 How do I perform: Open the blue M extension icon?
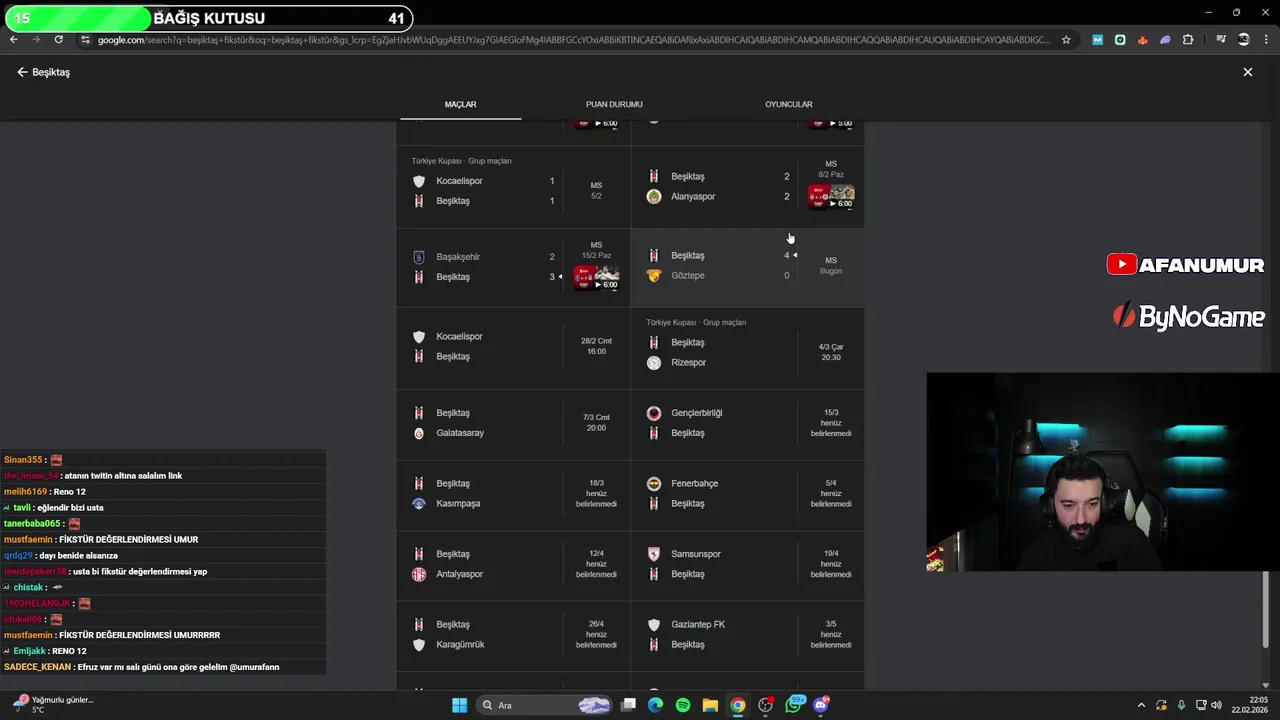[x=1097, y=40]
